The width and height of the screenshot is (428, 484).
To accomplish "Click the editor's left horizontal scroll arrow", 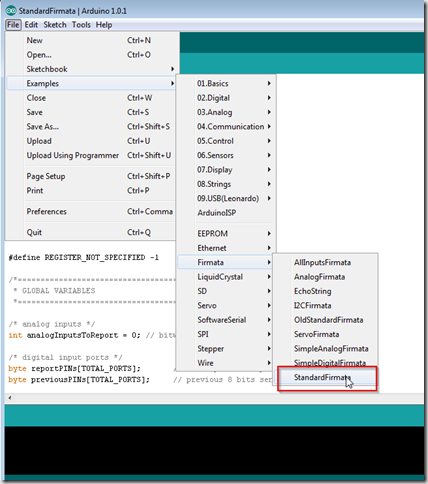I will [10, 397].
